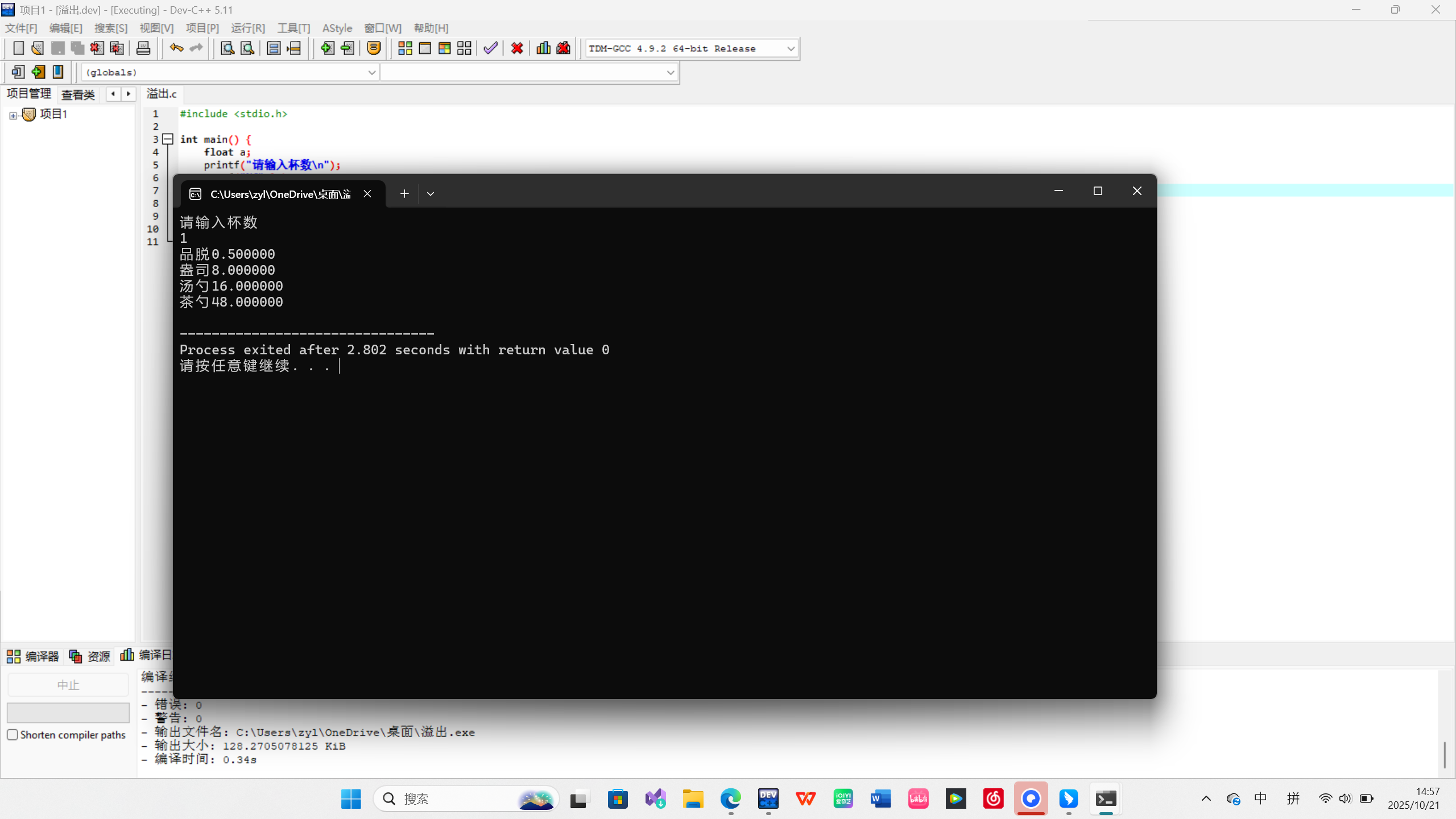Open the 运行[R] menu

click(248, 28)
